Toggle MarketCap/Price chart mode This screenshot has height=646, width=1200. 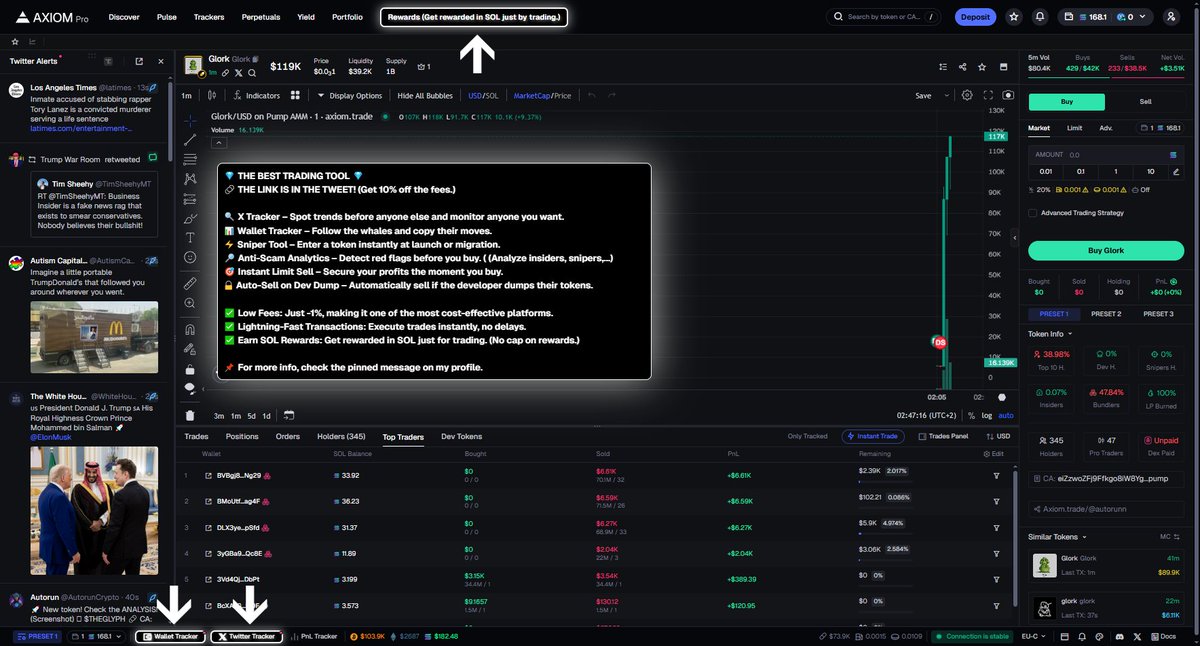pos(542,96)
